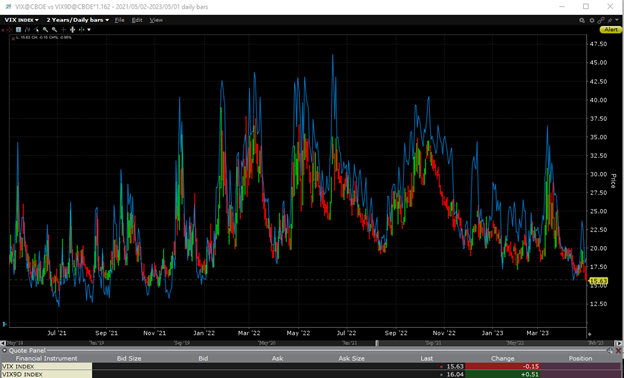Click the search magnifier icon at top right

click(x=582, y=20)
